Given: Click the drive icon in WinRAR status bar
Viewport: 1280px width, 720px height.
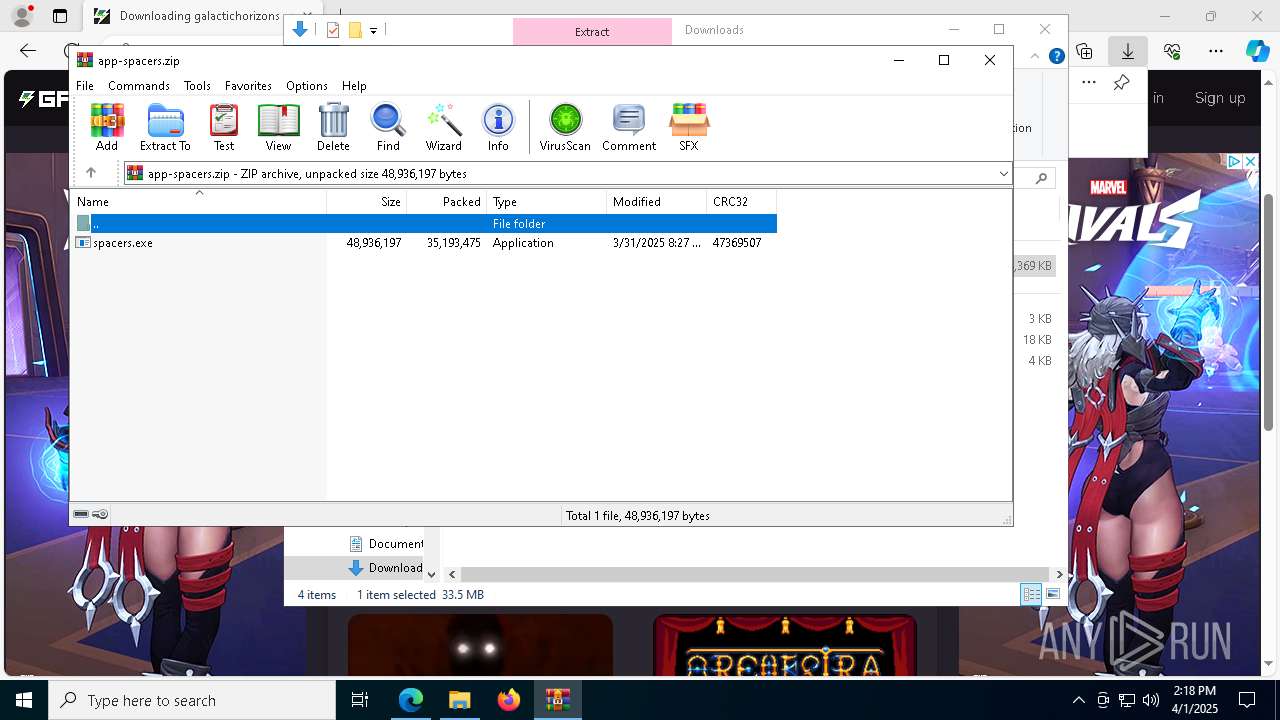Looking at the screenshot, I should coord(81,515).
